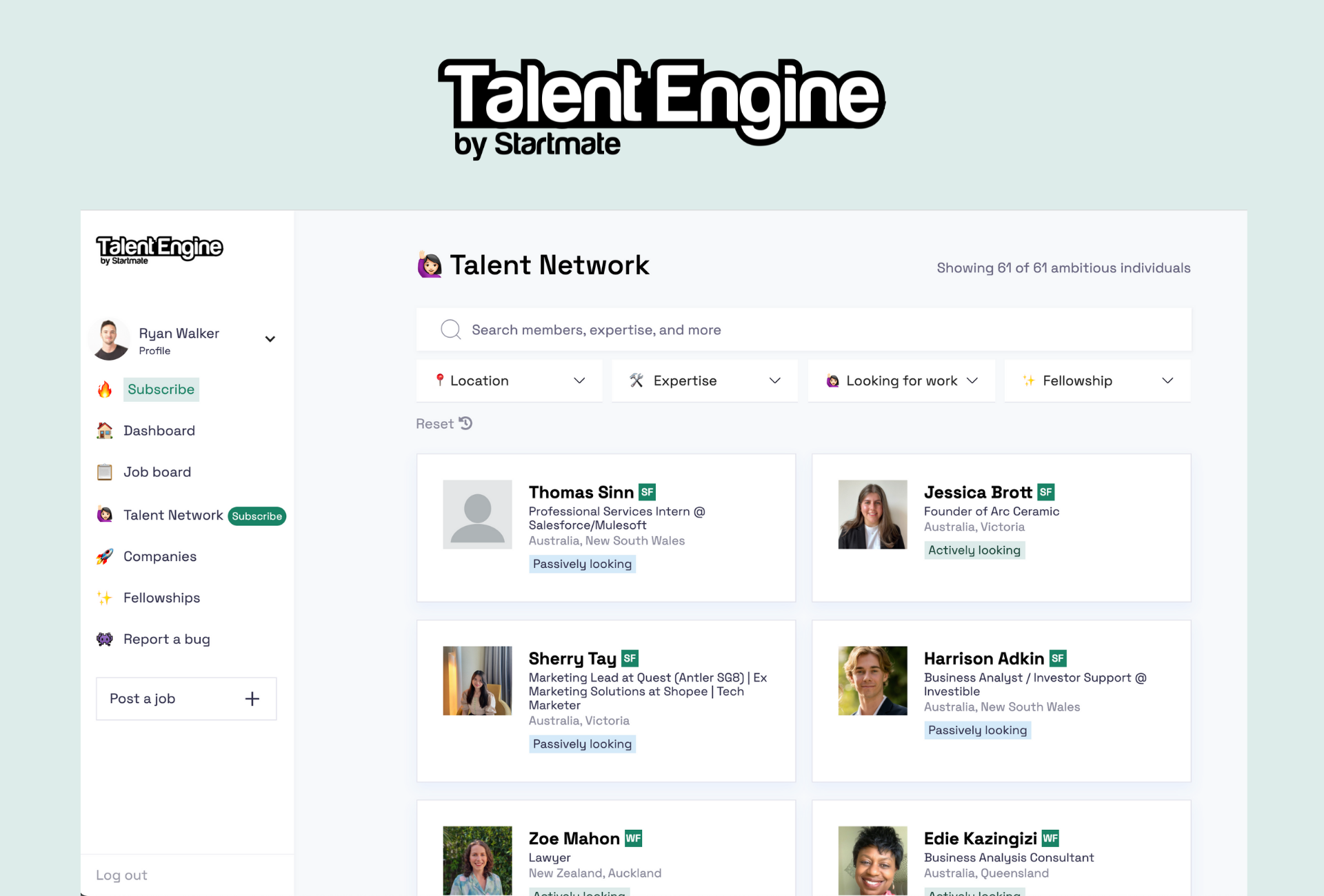Expand Ryan Walker's profile chevron
This screenshot has width=1324, height=896.
pyautogui.click(x=270, y=338)
